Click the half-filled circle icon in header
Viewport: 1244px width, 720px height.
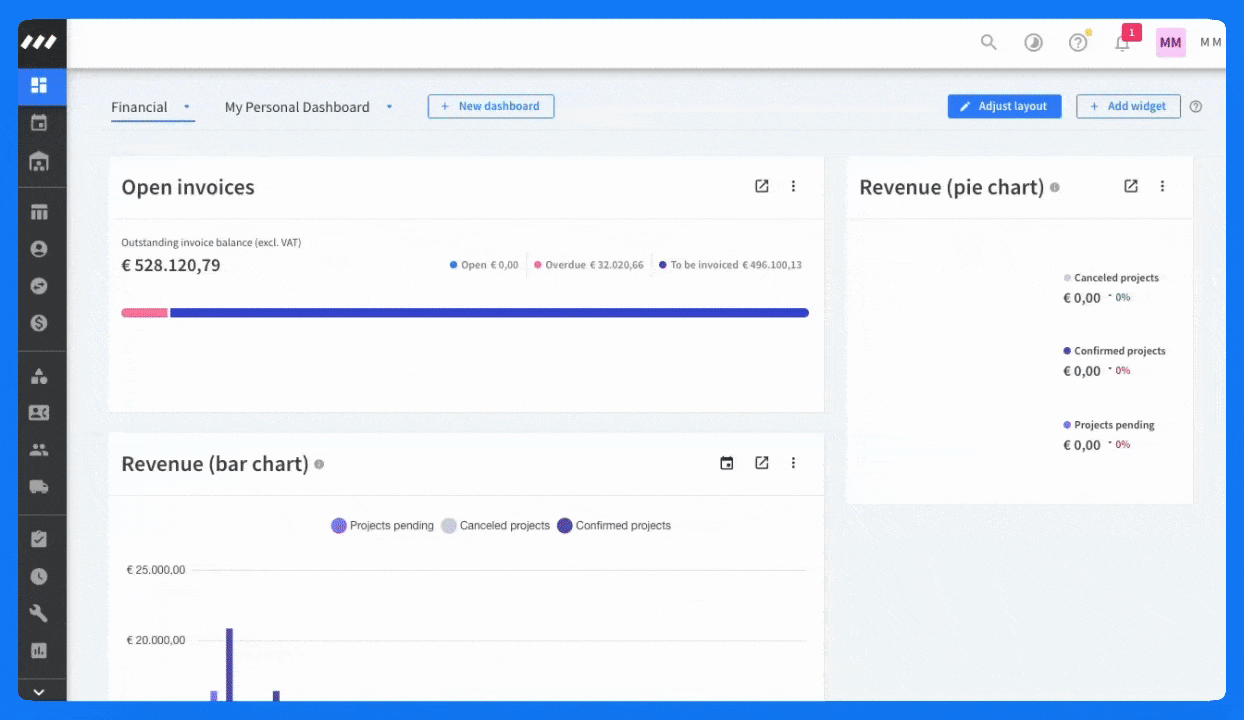coord(1033,42)
